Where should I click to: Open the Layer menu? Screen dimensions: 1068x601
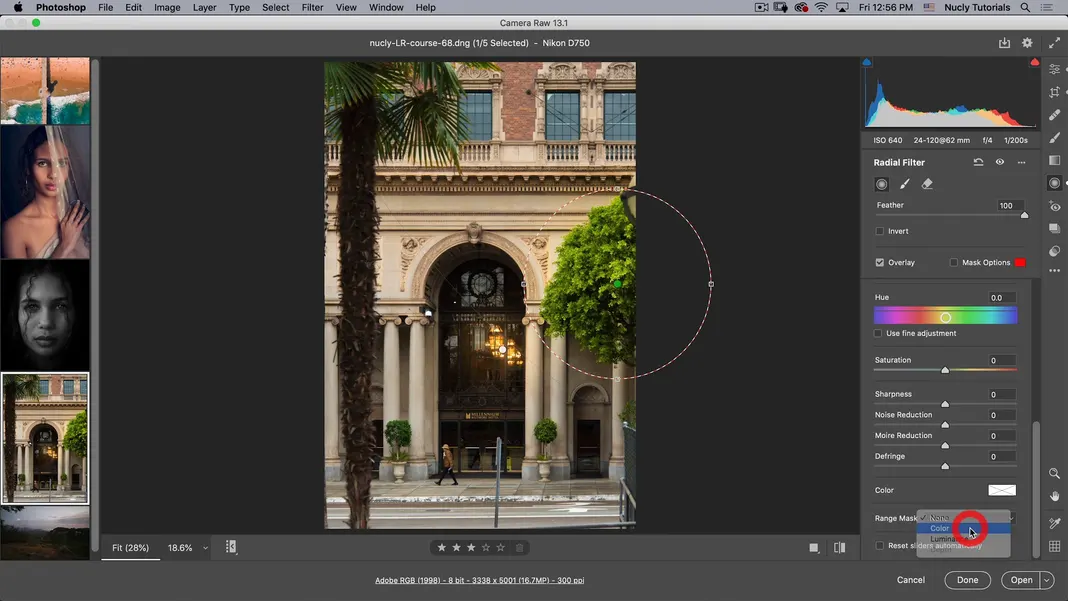point(204,7)
